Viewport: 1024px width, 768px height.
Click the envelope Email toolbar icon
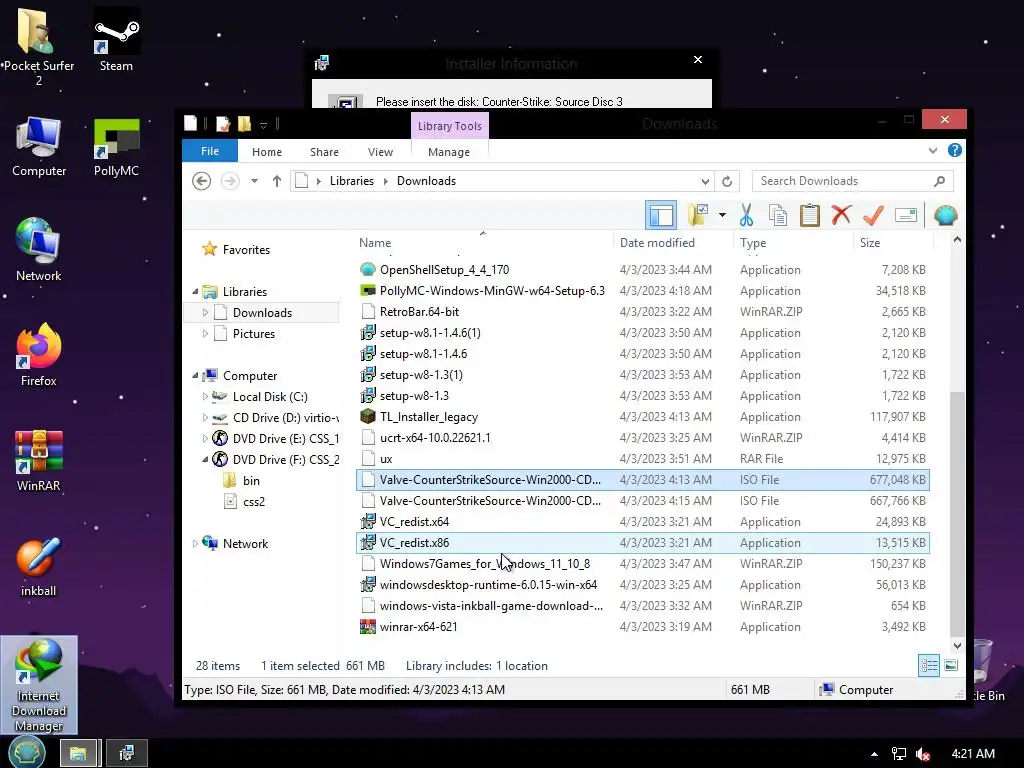click(x=906, y=215)
